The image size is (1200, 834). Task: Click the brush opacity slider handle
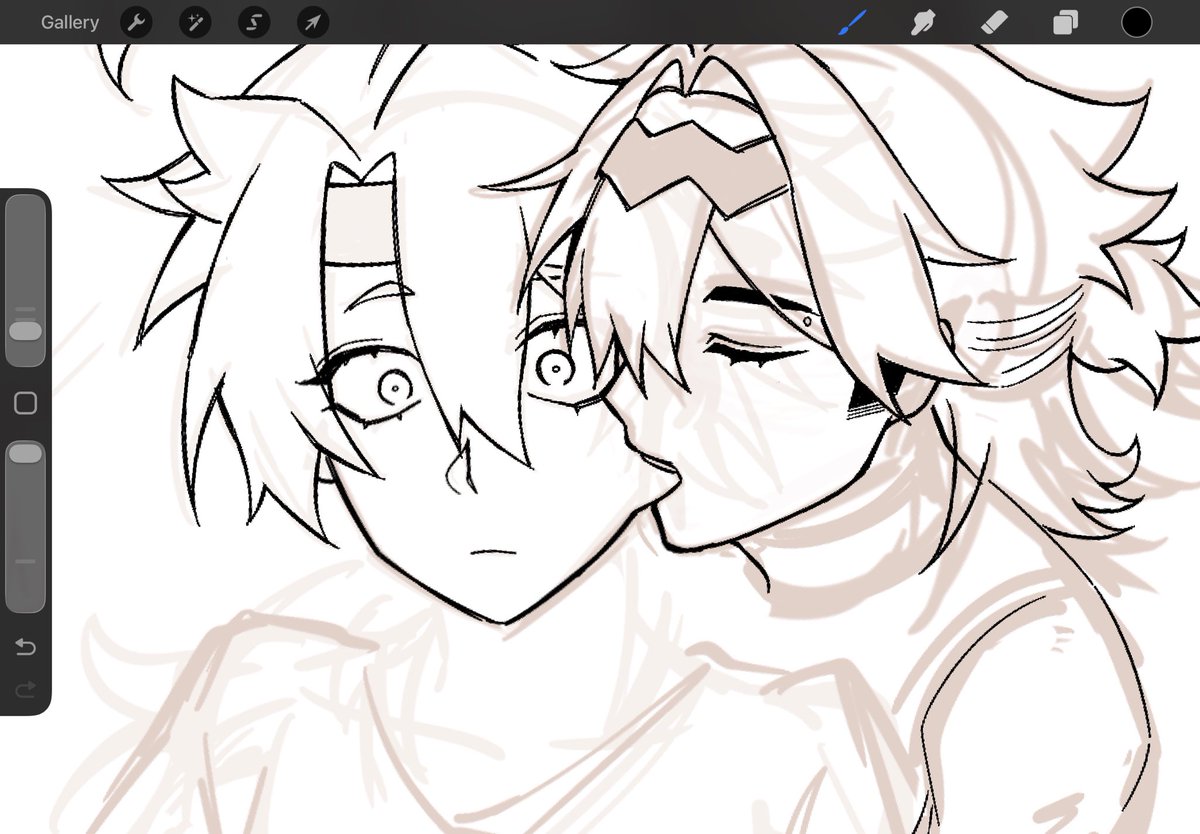coord(25,454)
